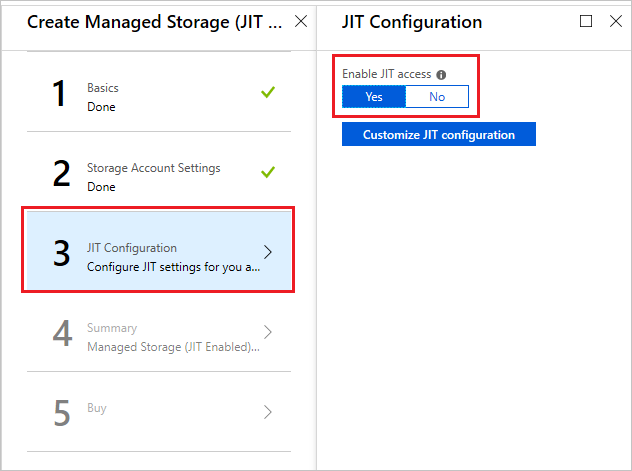Select the Summary step
This screenshot has width=632, height=471.
150,337
